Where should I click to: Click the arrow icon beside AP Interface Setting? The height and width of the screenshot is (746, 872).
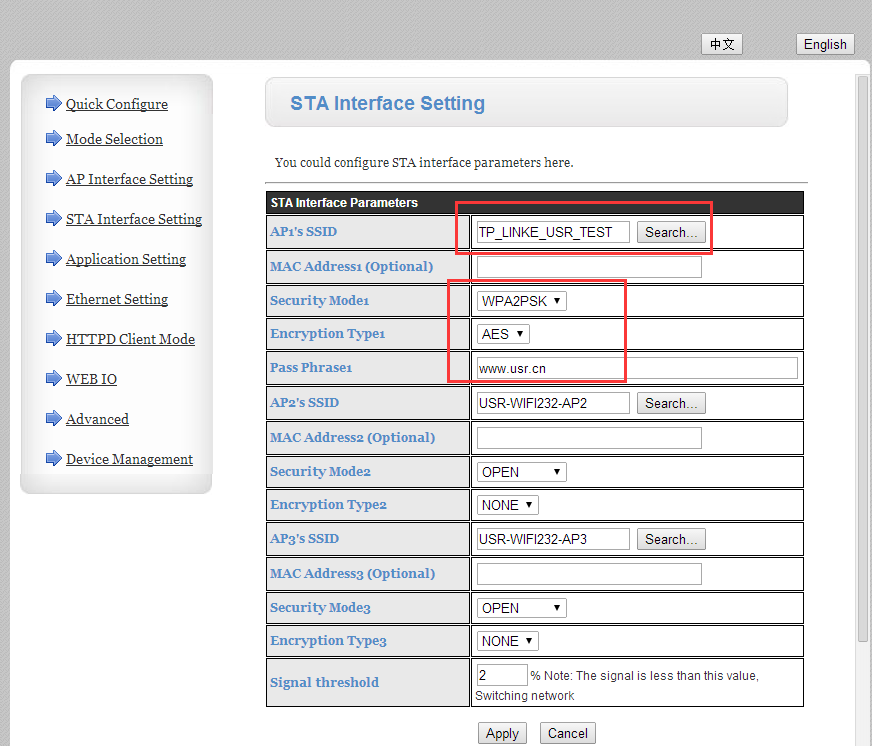tap(54, 178)
